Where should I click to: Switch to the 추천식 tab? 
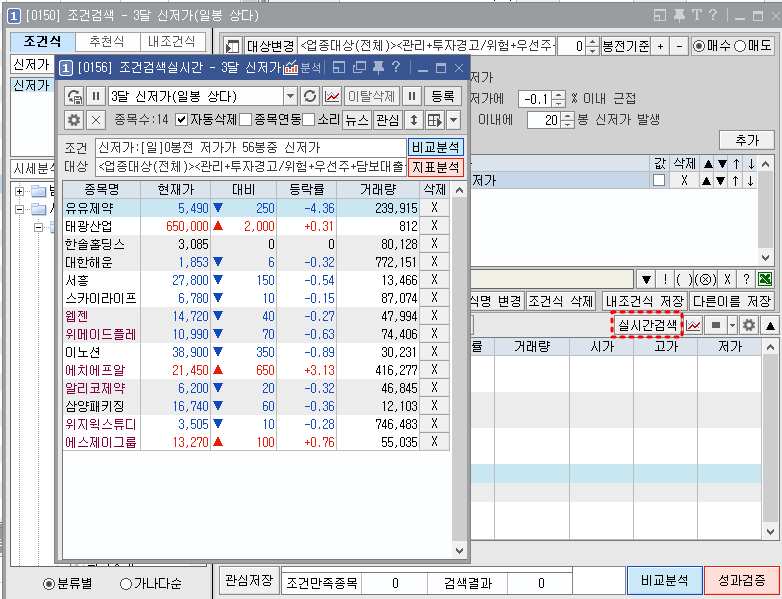(x=107, y=41)
